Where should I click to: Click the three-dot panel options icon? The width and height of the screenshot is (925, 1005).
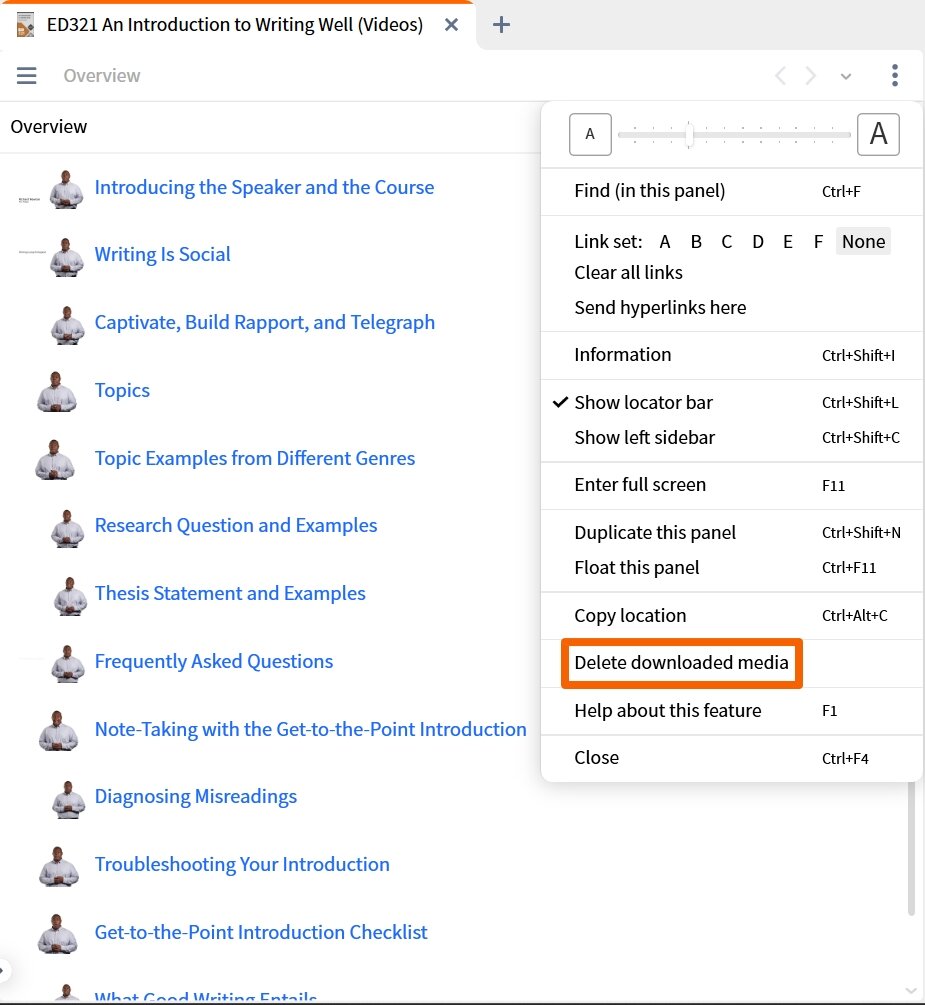tap(895, 75)
